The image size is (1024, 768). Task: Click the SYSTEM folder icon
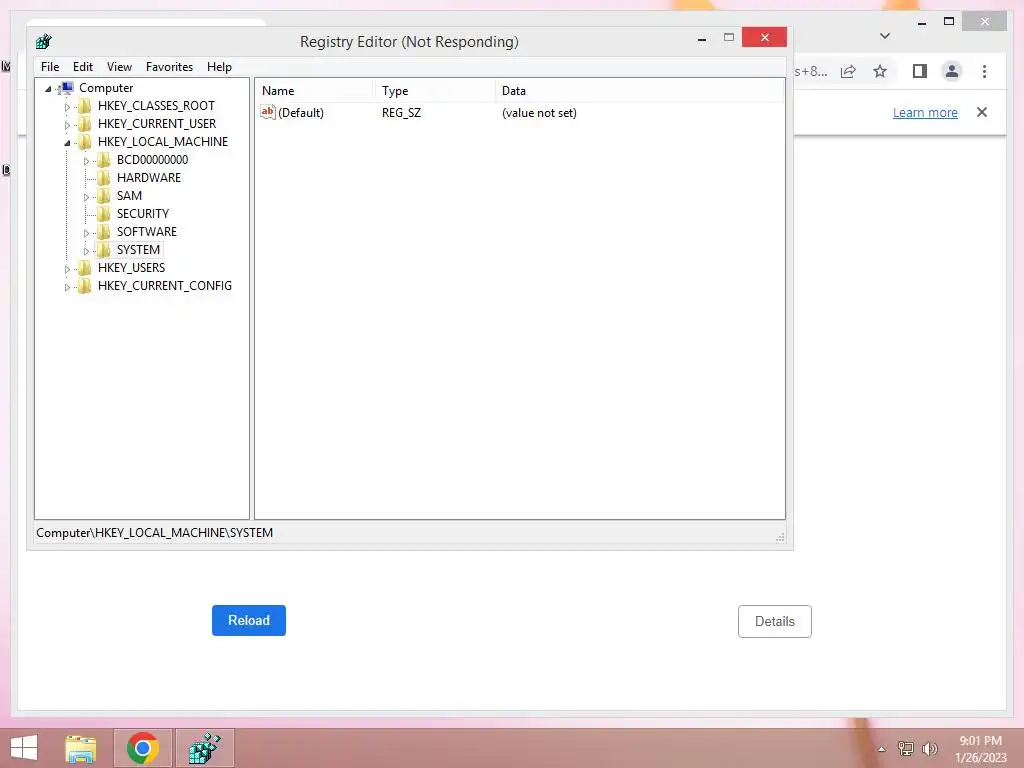coord(103,249)
